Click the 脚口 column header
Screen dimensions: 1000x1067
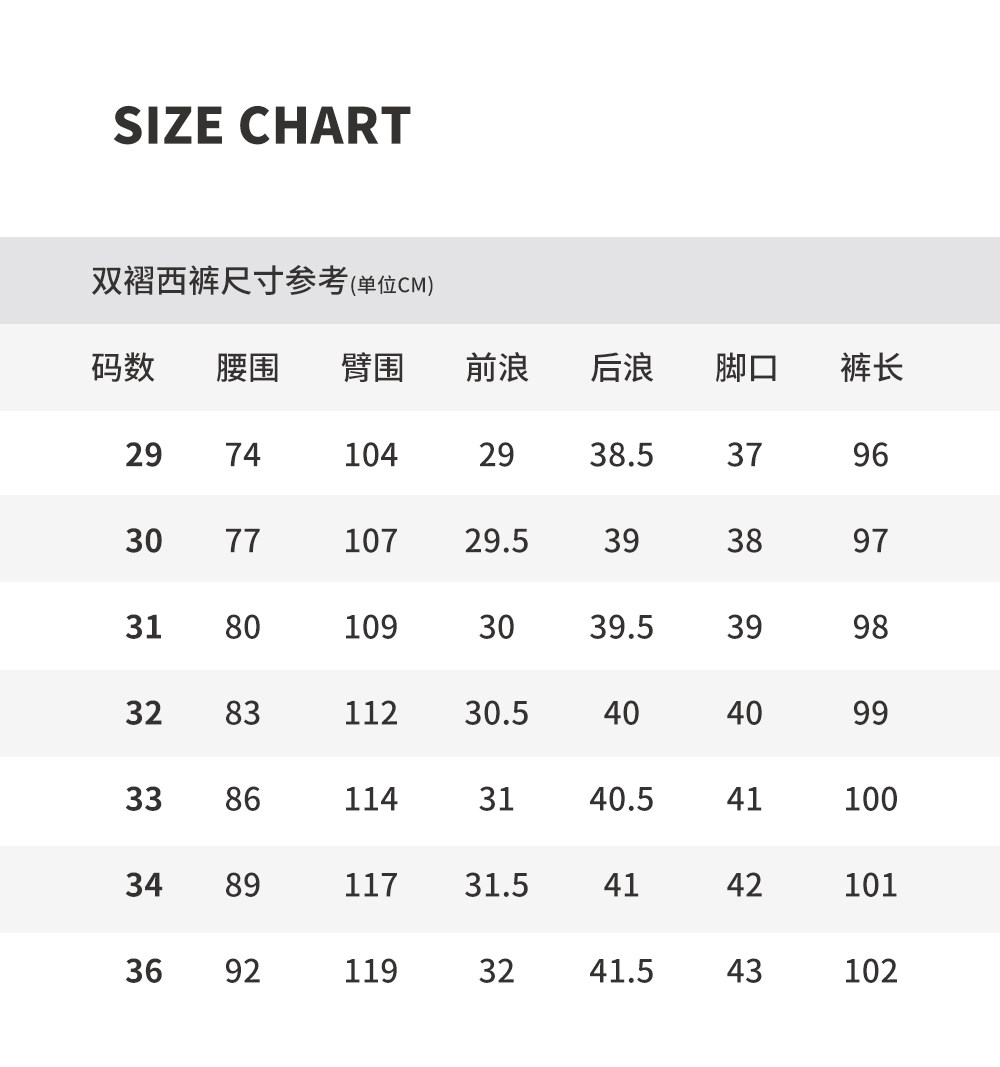(746, 367)
